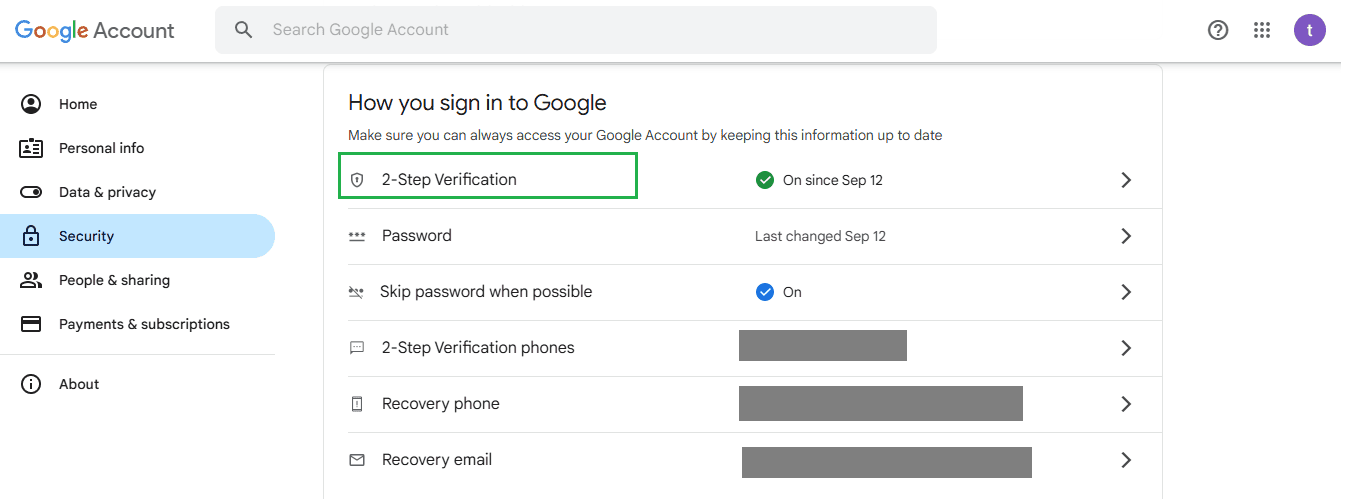Open the purple profile avatar
1366x504 pixels.
pyautogui.click(x=1310, y=30)
